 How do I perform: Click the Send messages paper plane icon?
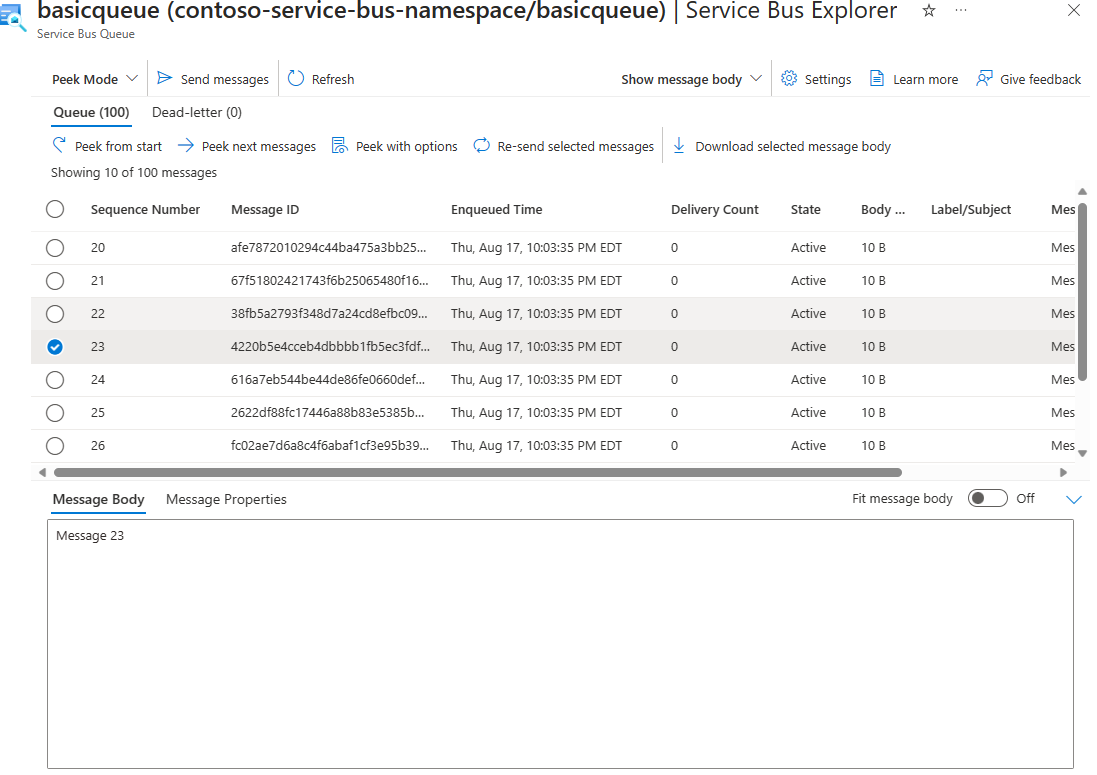pos(164,78)
